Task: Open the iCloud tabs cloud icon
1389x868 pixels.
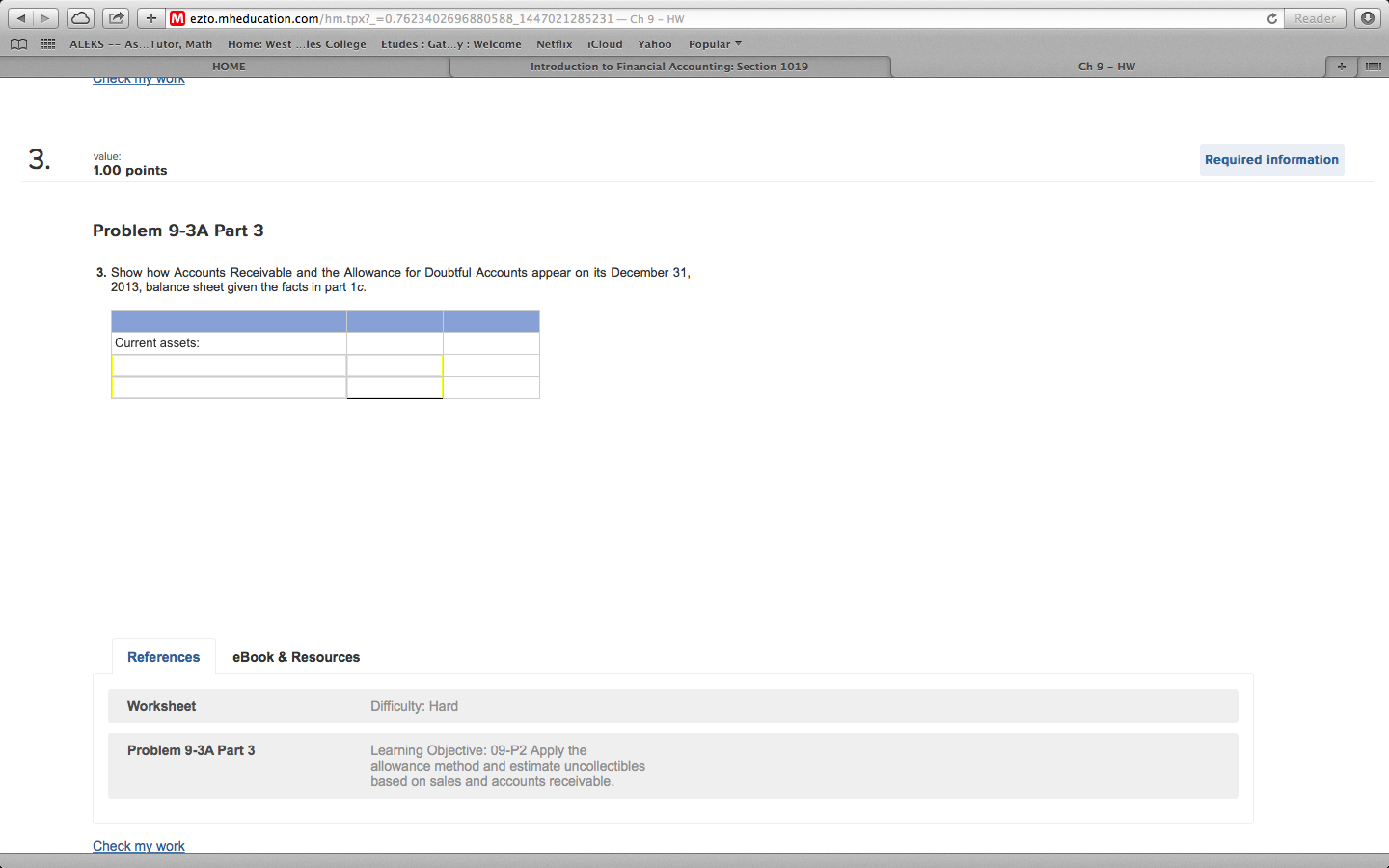Action: tap(81, 18)
